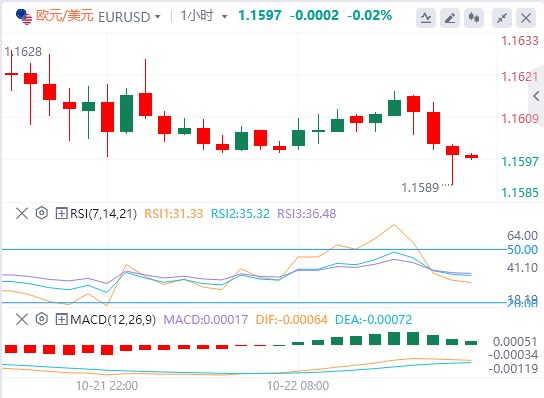Open the EURUSD symbol dropdown arrow
The image size is (544, 398).
158,17
